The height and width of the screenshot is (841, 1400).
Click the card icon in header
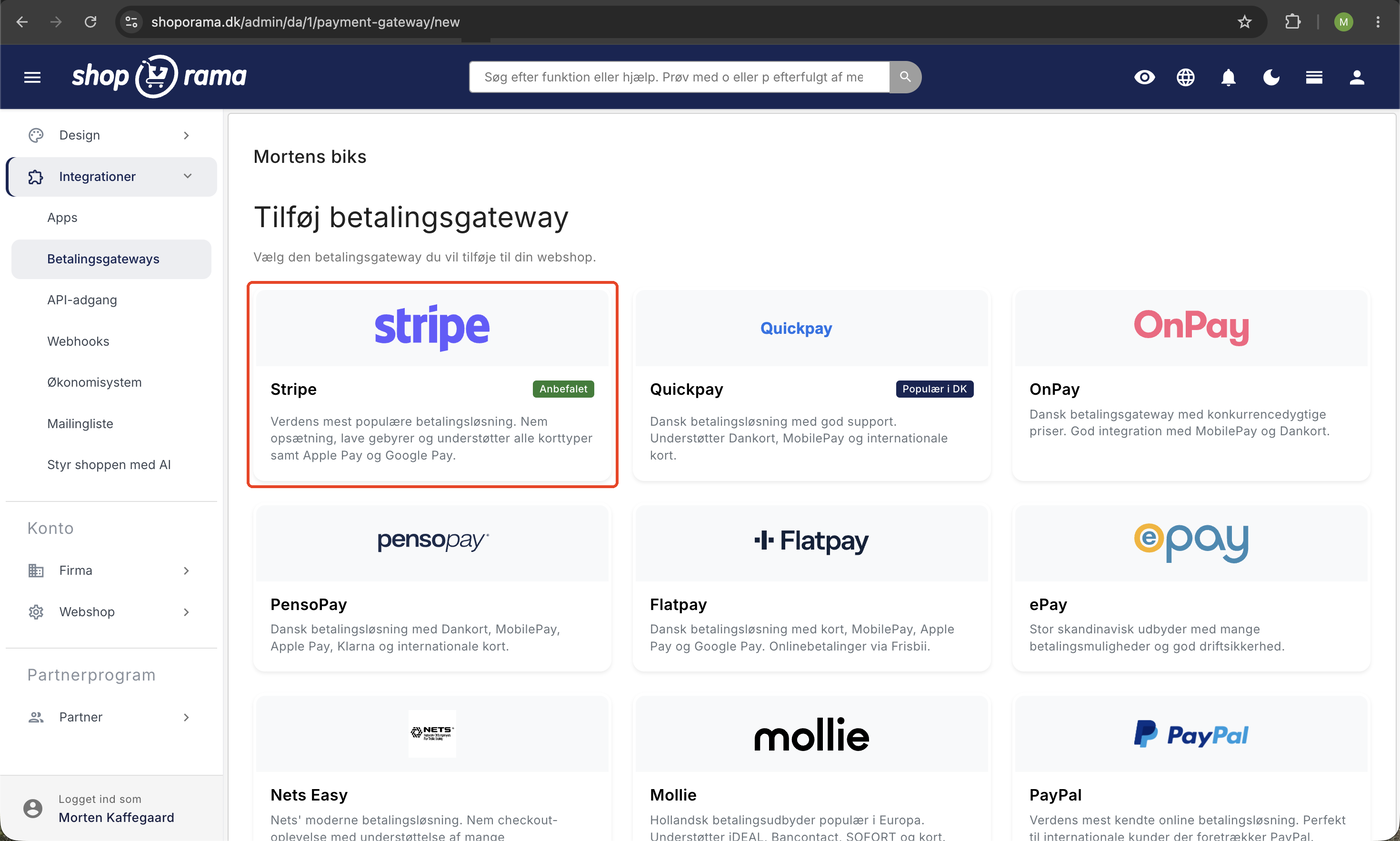[1314, 77]
